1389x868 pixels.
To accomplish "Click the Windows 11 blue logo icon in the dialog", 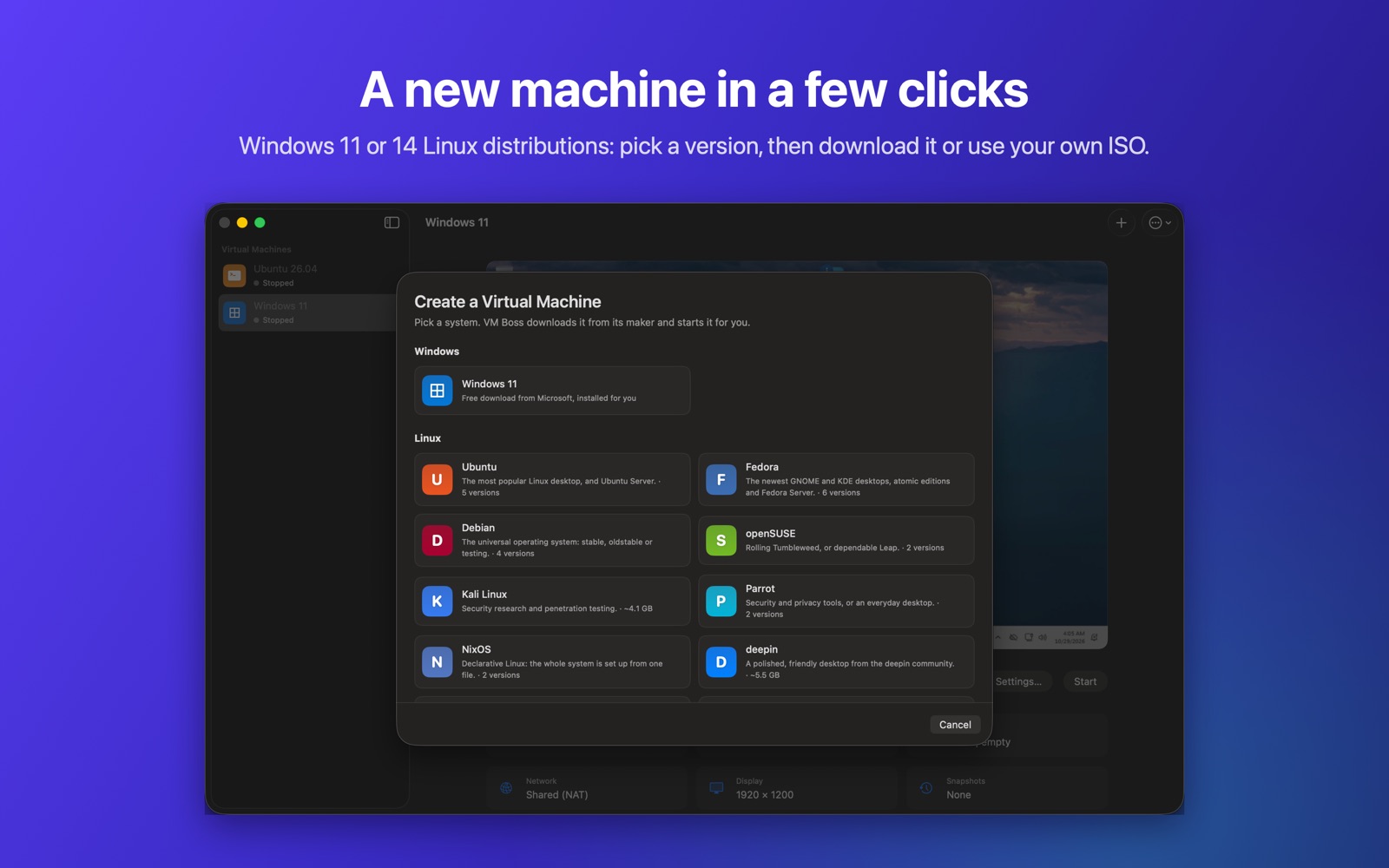I will click(x=437, y=391).
